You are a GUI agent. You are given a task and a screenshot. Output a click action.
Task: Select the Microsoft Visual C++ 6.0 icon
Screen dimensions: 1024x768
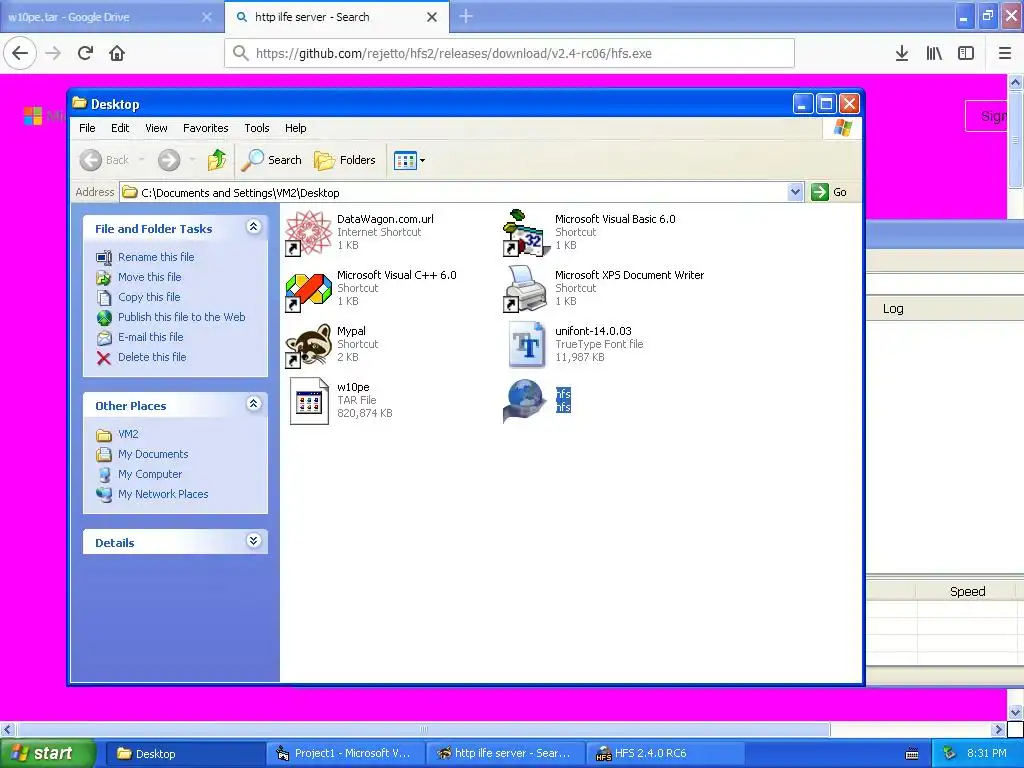point(308,289)
